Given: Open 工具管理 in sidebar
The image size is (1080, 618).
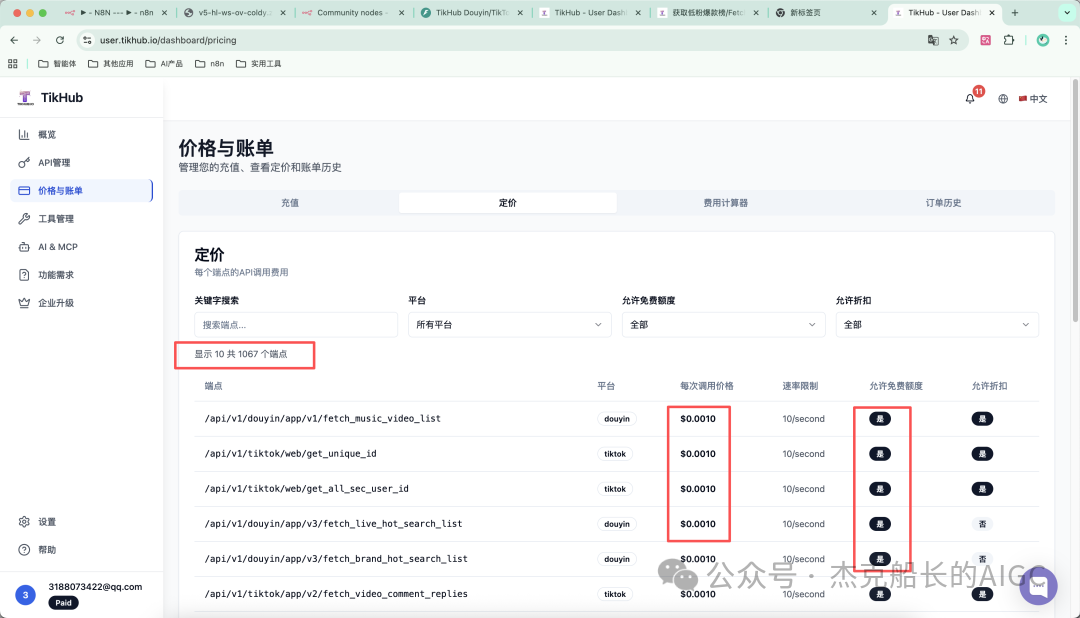Looking at the screenshot, I should [x=81, y=218].
